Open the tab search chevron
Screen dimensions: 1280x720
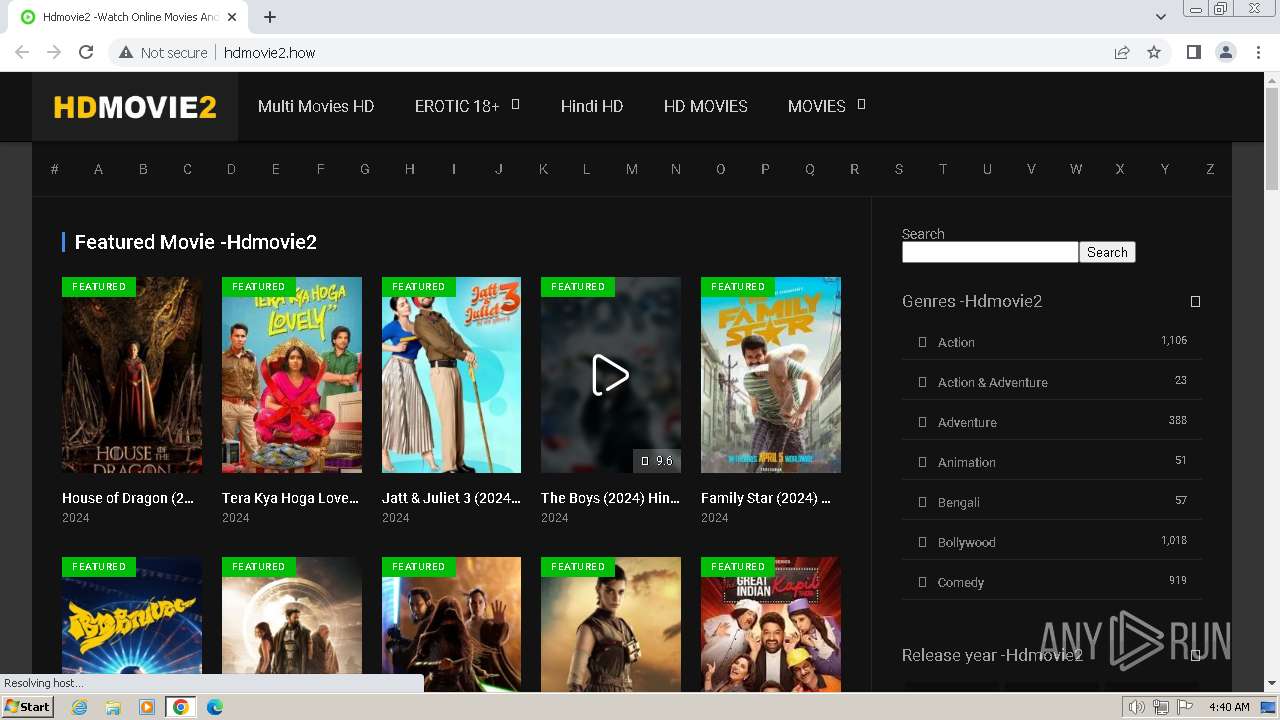[x=1160, y=17]
